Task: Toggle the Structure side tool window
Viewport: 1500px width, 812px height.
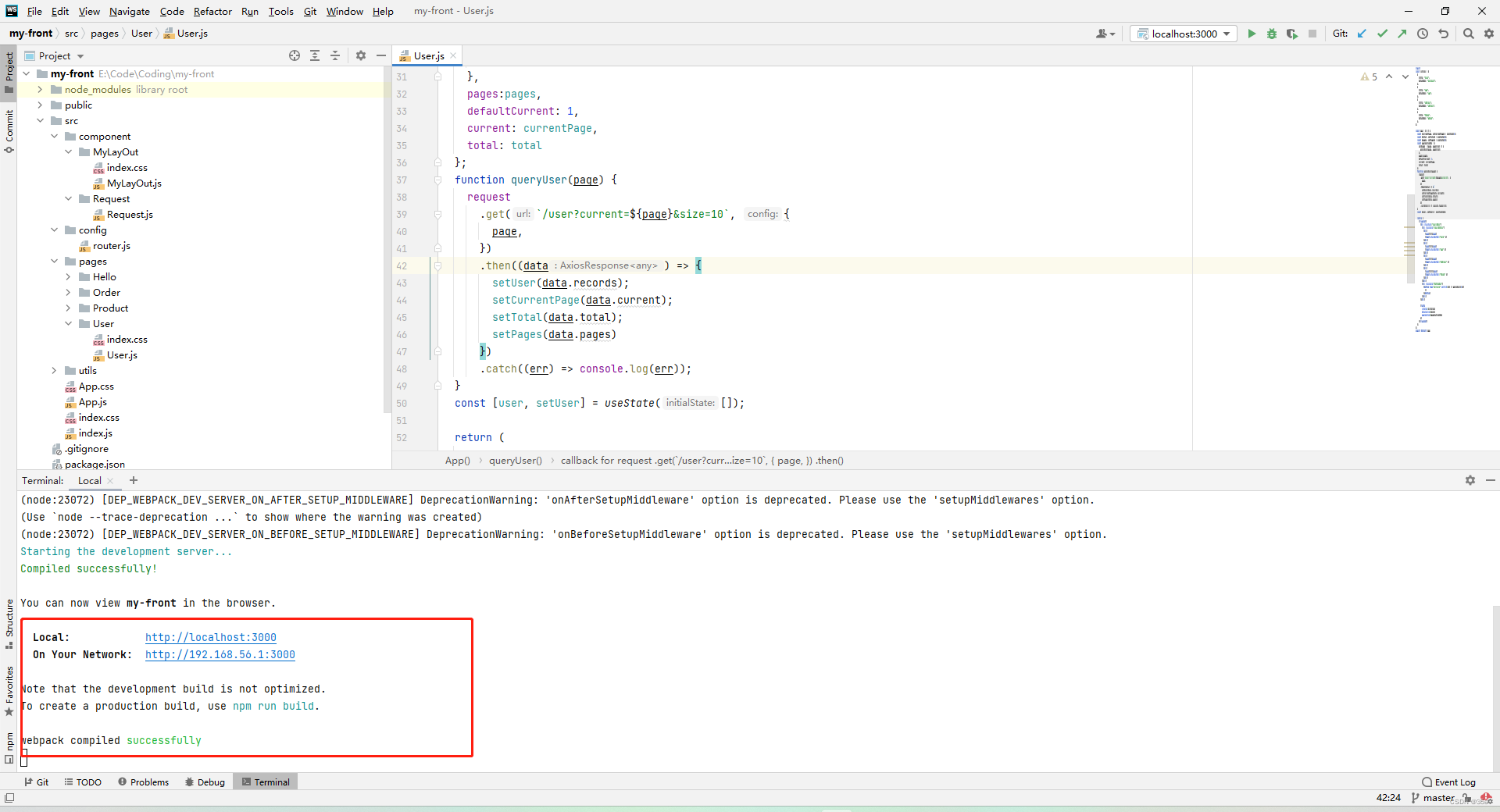Action: coord(9,624)
